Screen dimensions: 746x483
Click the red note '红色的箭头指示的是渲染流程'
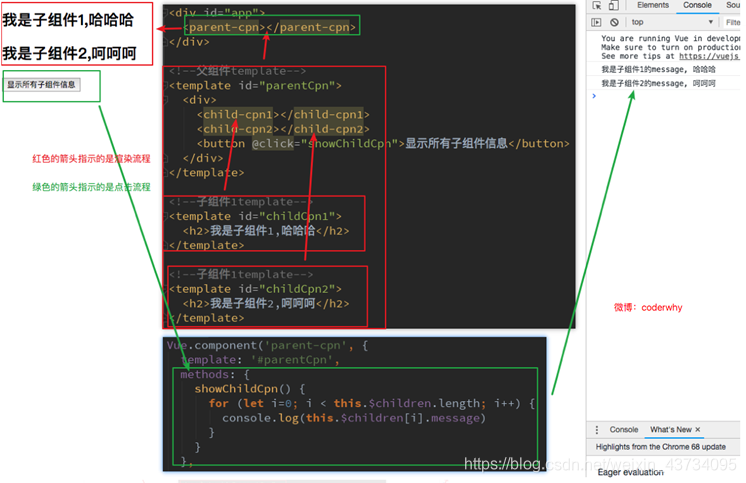pos(91,159)
